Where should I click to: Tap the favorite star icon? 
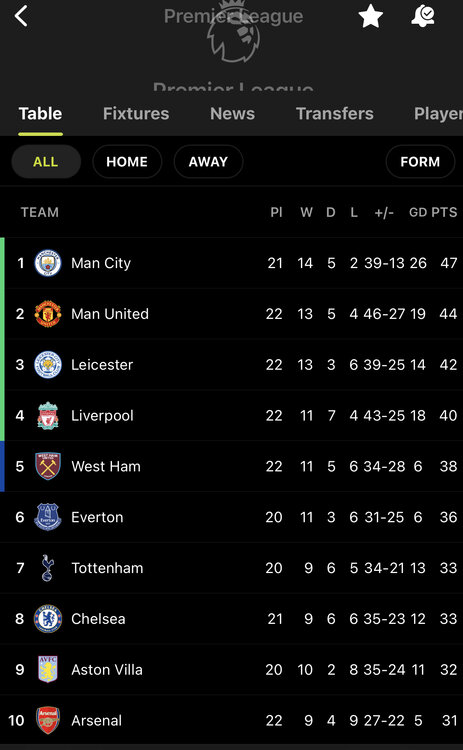(371, 16)
